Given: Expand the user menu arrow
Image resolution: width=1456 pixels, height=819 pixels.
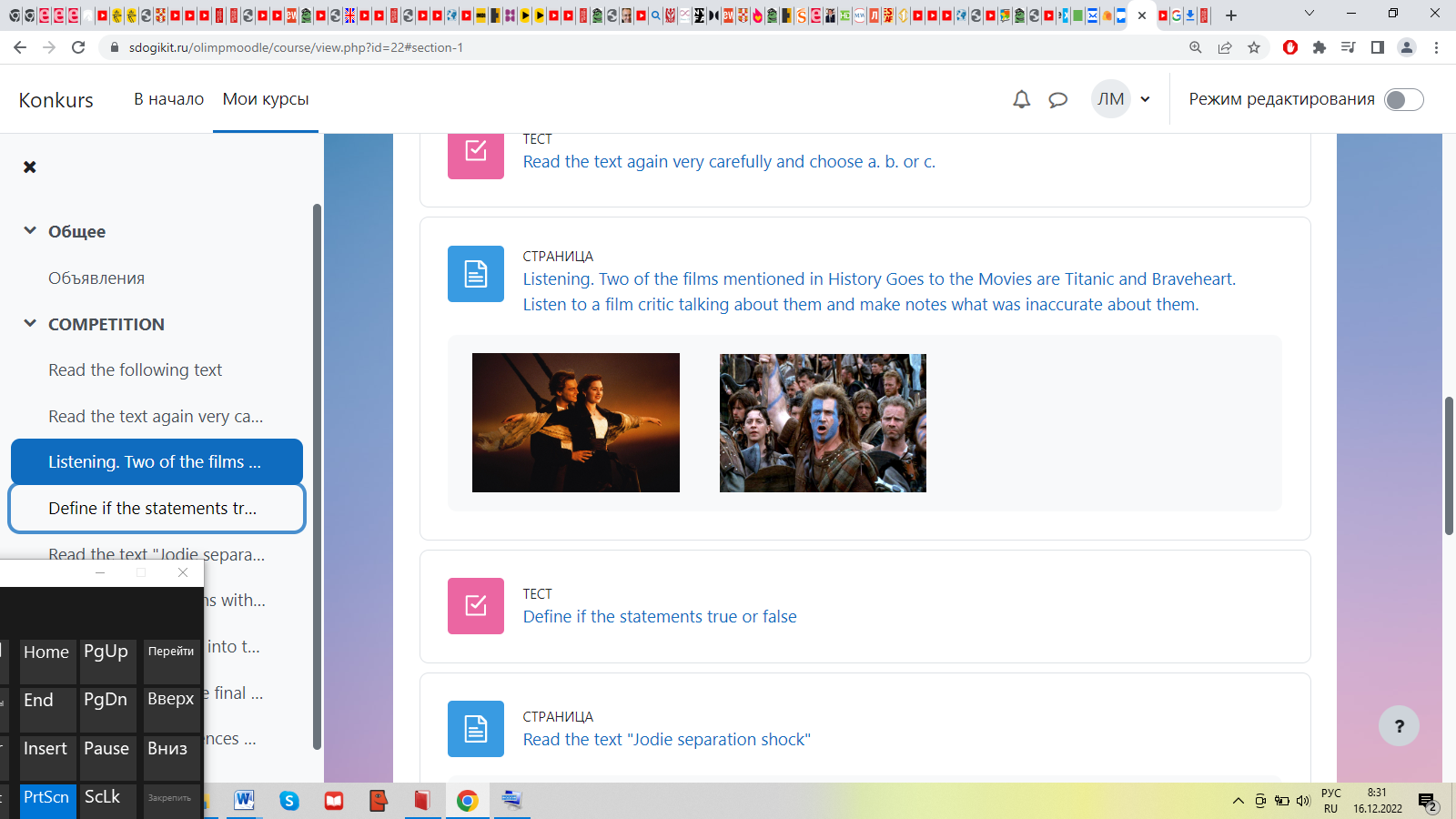Looking at the screenshot, I should [1145, 99].
